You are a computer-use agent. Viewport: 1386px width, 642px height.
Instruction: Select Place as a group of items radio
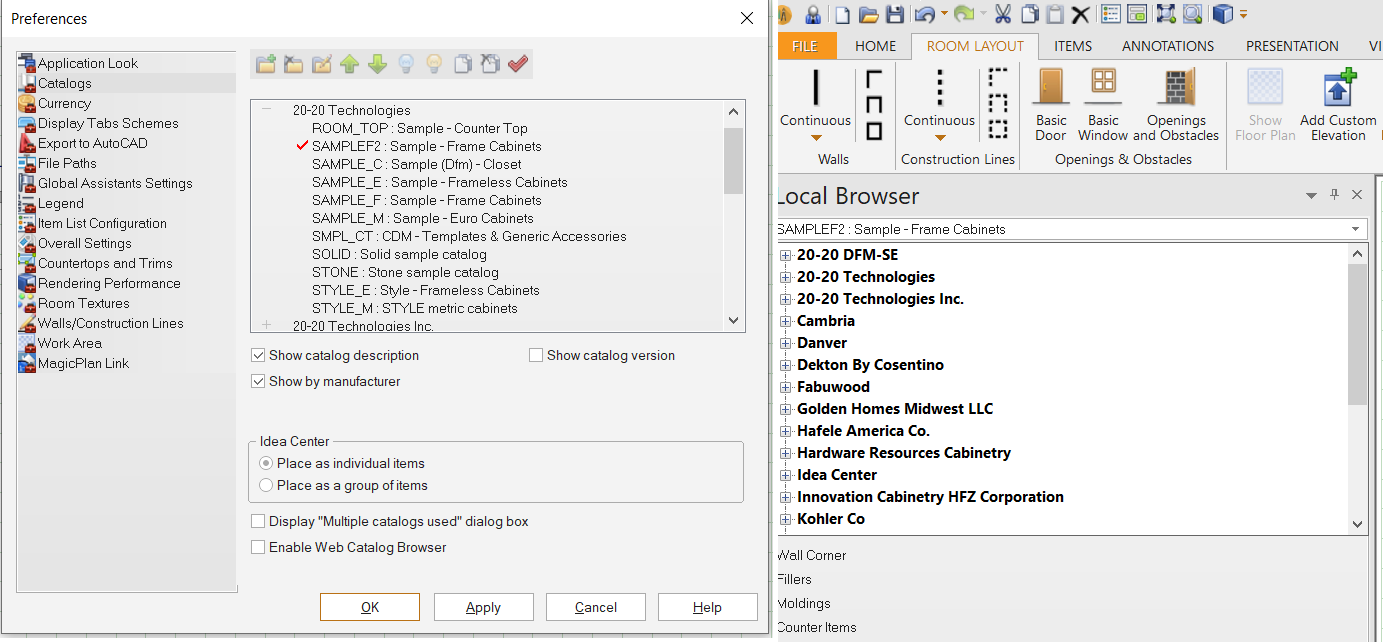266,486
